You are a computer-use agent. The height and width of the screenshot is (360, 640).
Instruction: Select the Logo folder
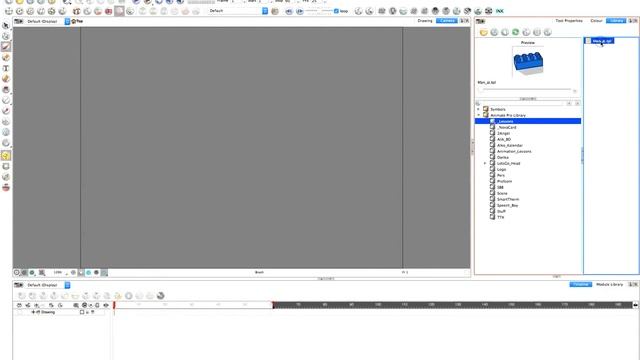[x=501, y=169]
